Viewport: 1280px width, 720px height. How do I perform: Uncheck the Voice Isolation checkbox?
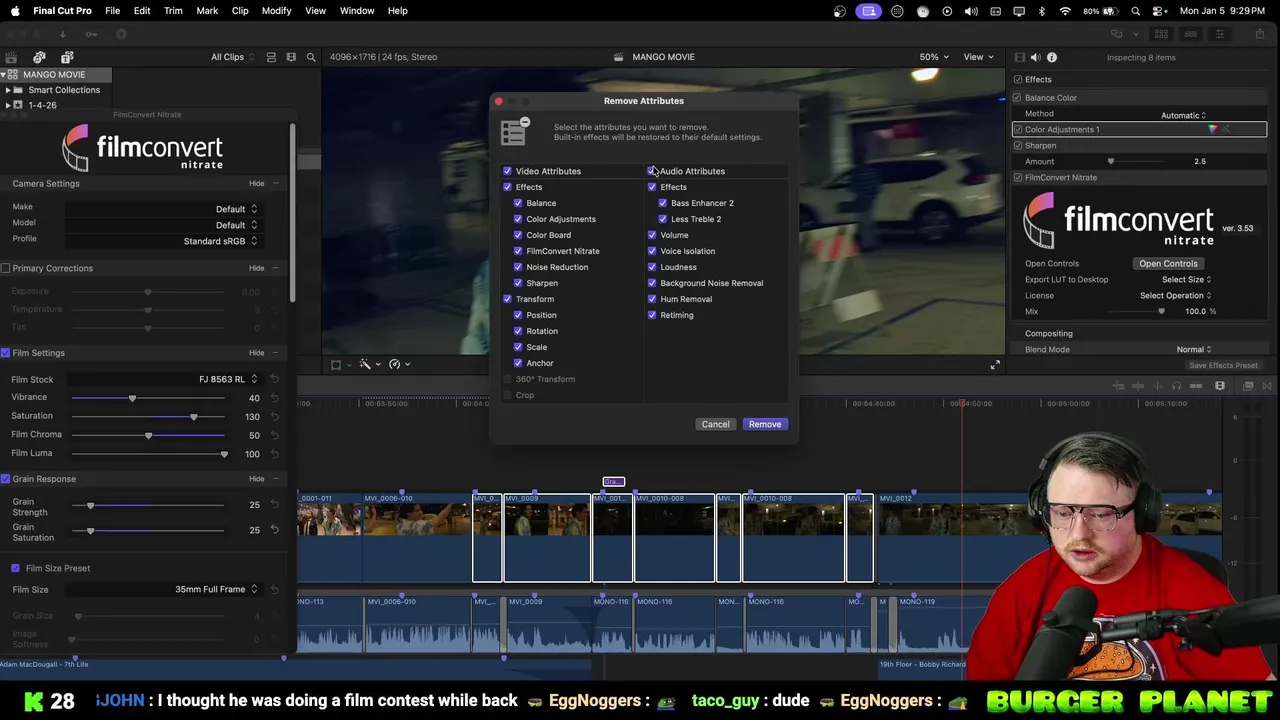click(652, 251)
